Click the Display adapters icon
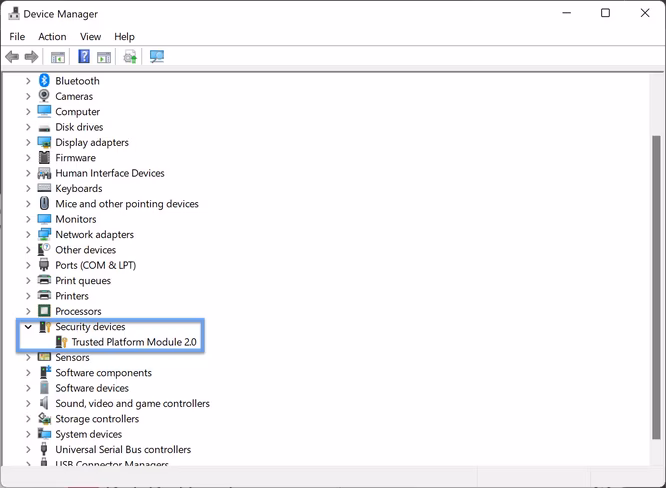The height and width of the screenshot is (488, 666). tap(44, 142)
